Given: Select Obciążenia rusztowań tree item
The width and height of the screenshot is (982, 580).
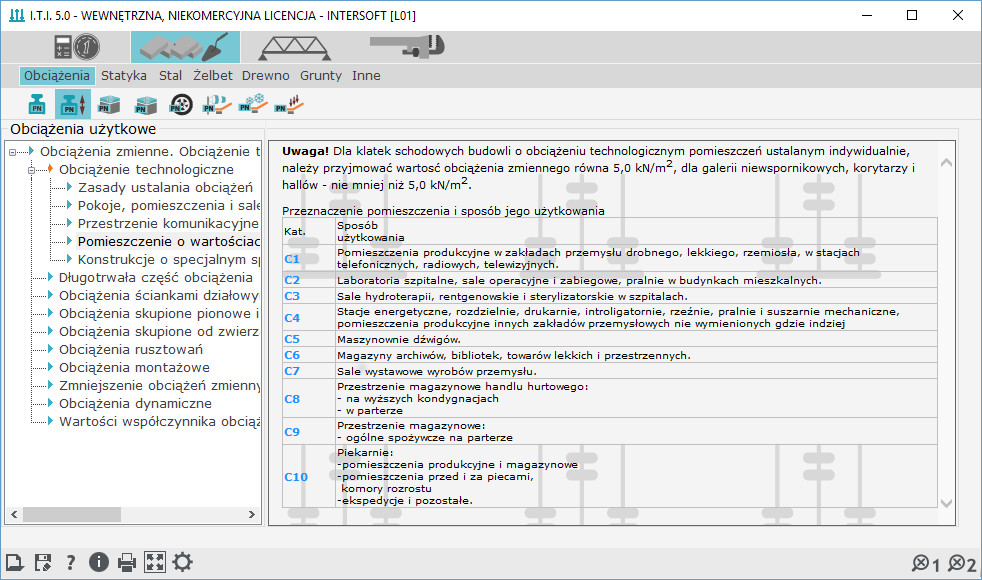Looking at the screenshot, I should [x=131, y=350].
